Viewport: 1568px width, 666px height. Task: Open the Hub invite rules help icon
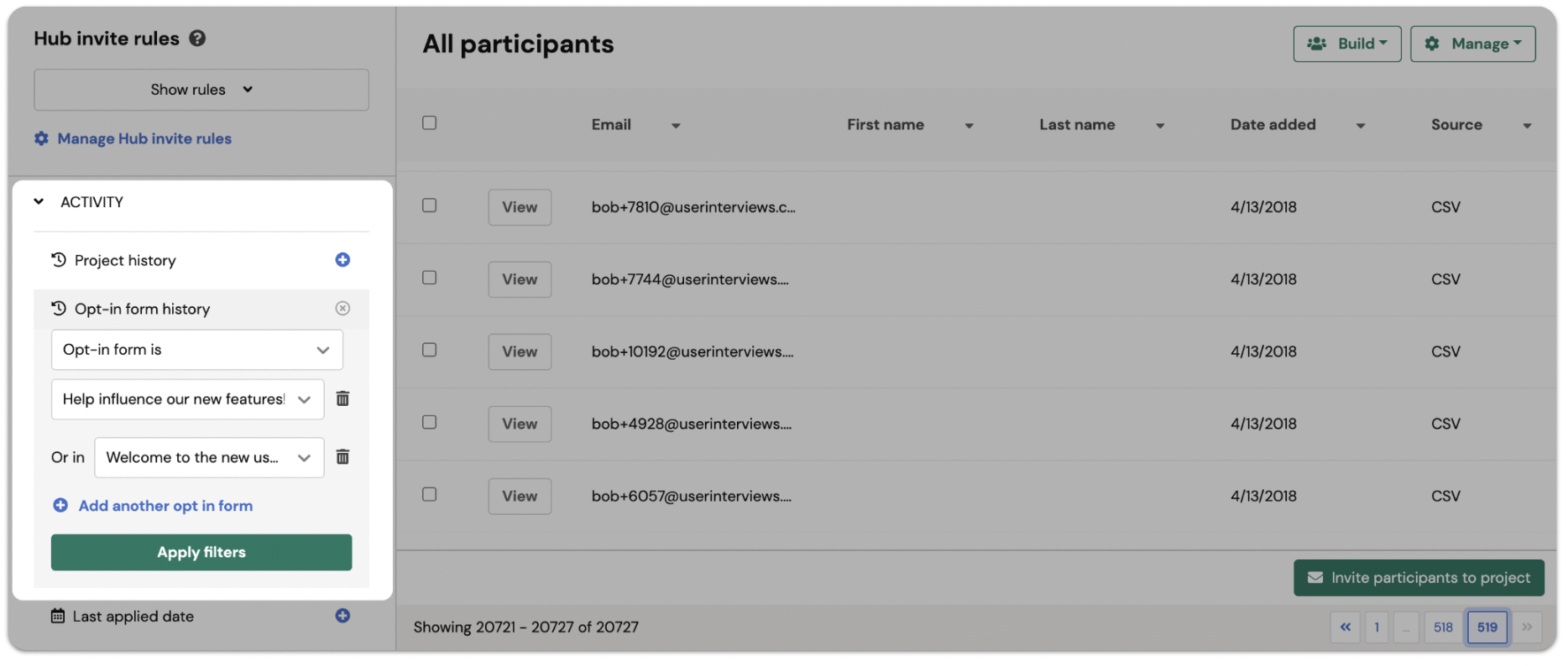coord(197,39)
